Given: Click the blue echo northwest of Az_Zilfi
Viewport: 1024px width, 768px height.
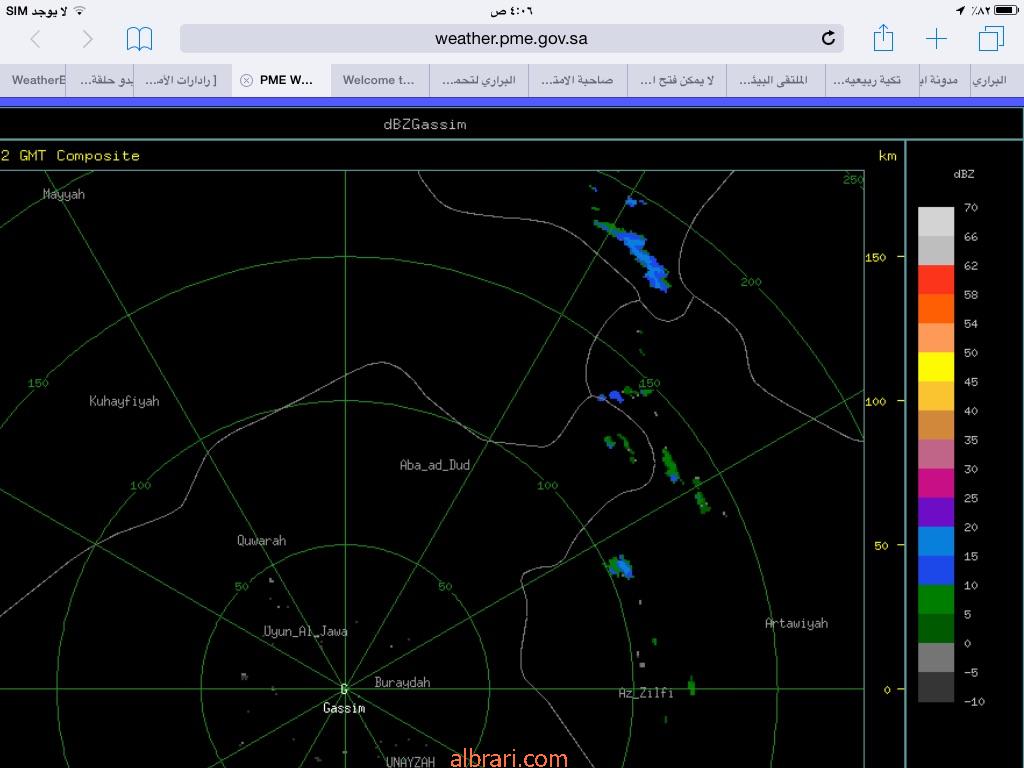Looking at the screenshot, I should [620, 566].
